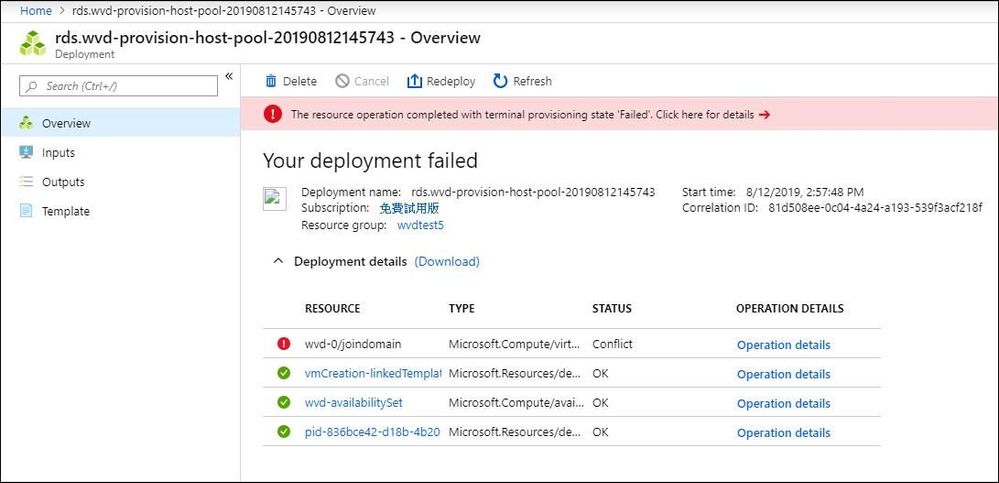Click the broken image placeholder near Deployment name
This screenshot has width=999, height=483.
coord(275,198)
